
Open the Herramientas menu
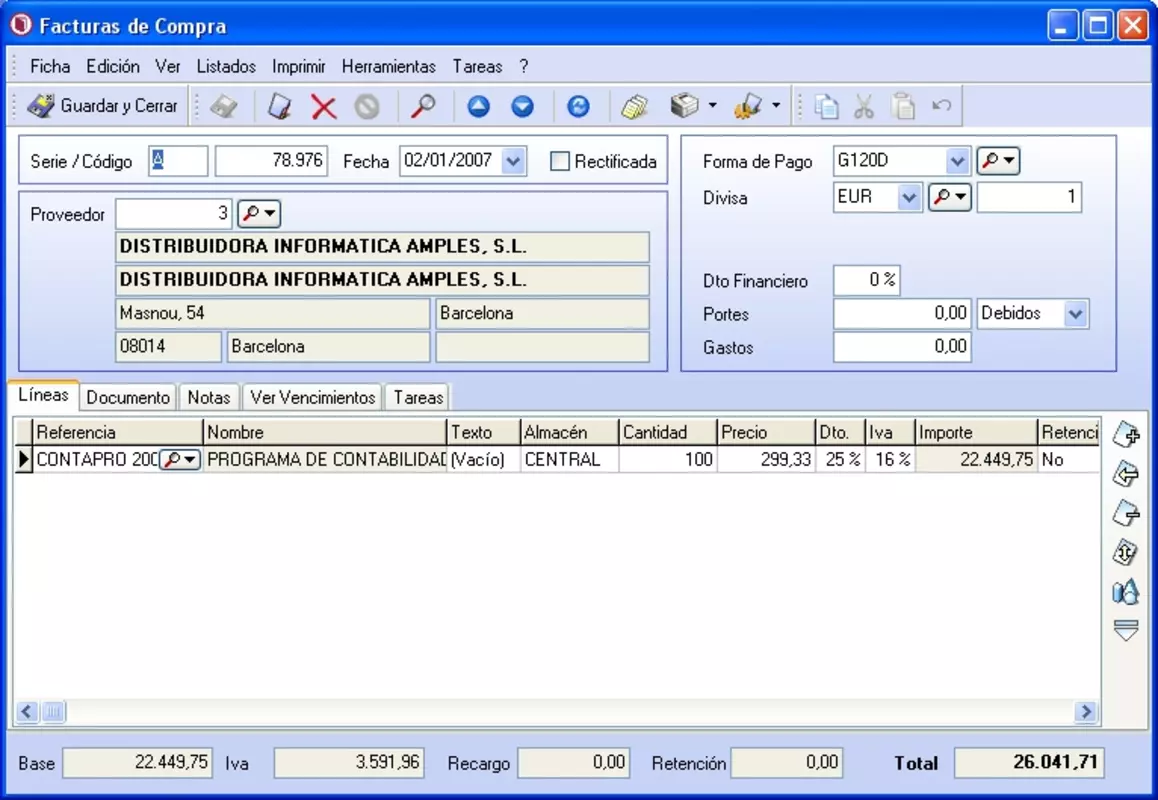[388, 66]
